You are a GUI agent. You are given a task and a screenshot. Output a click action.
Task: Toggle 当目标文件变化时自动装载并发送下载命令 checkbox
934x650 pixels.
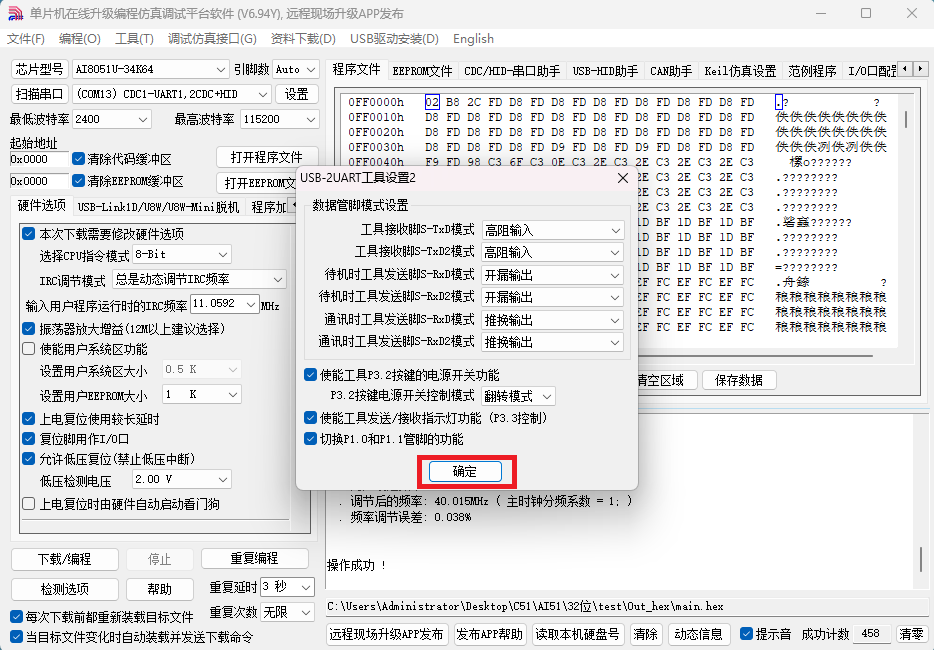tap(17, 637)
